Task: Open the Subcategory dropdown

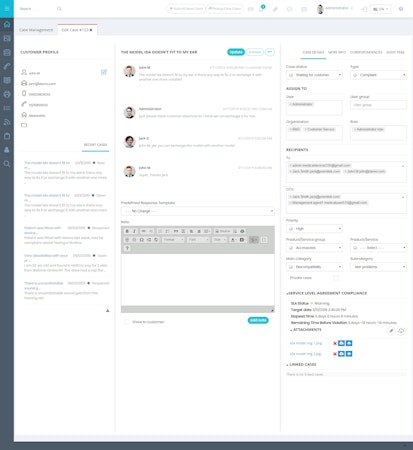Action: tap(378, 267)
